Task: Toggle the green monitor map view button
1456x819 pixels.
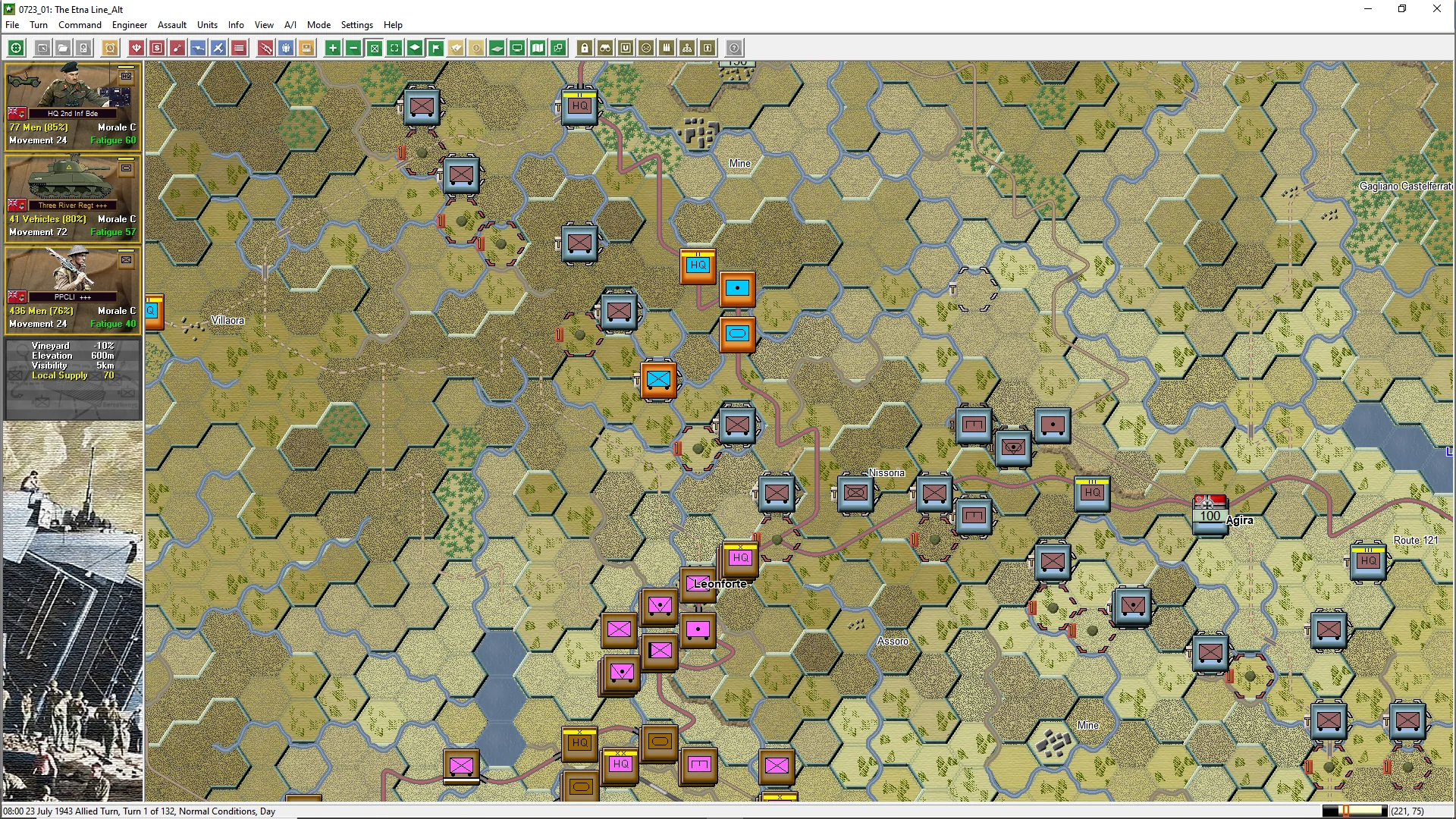Action: (517, 48)
